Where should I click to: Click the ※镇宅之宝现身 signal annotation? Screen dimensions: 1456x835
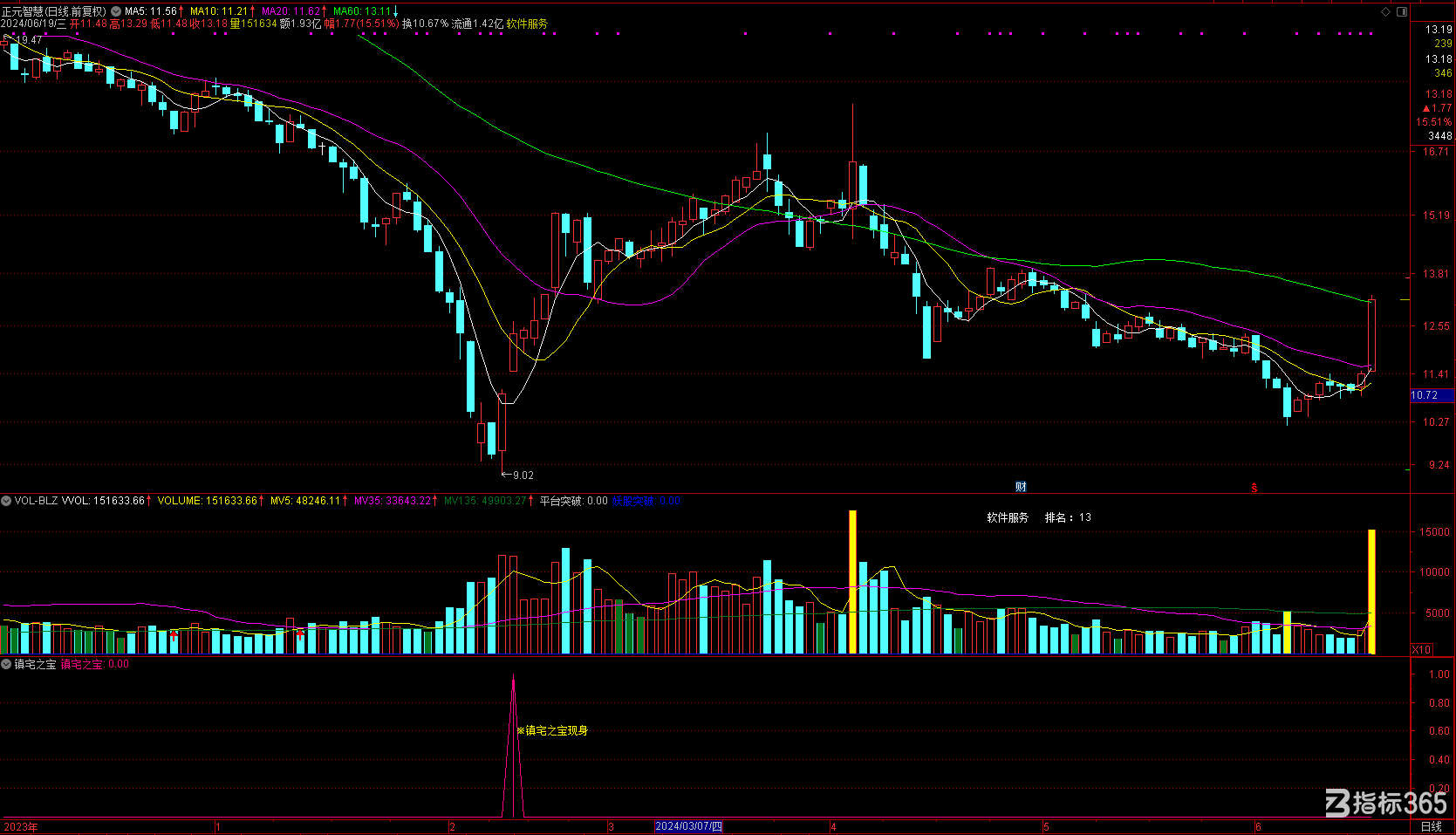click(552, 730)
